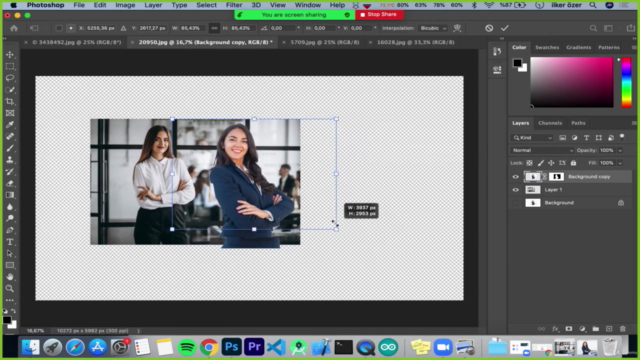Select the Healing Brush tool
This screenshot has height=360, width=640.
point(10,137)
